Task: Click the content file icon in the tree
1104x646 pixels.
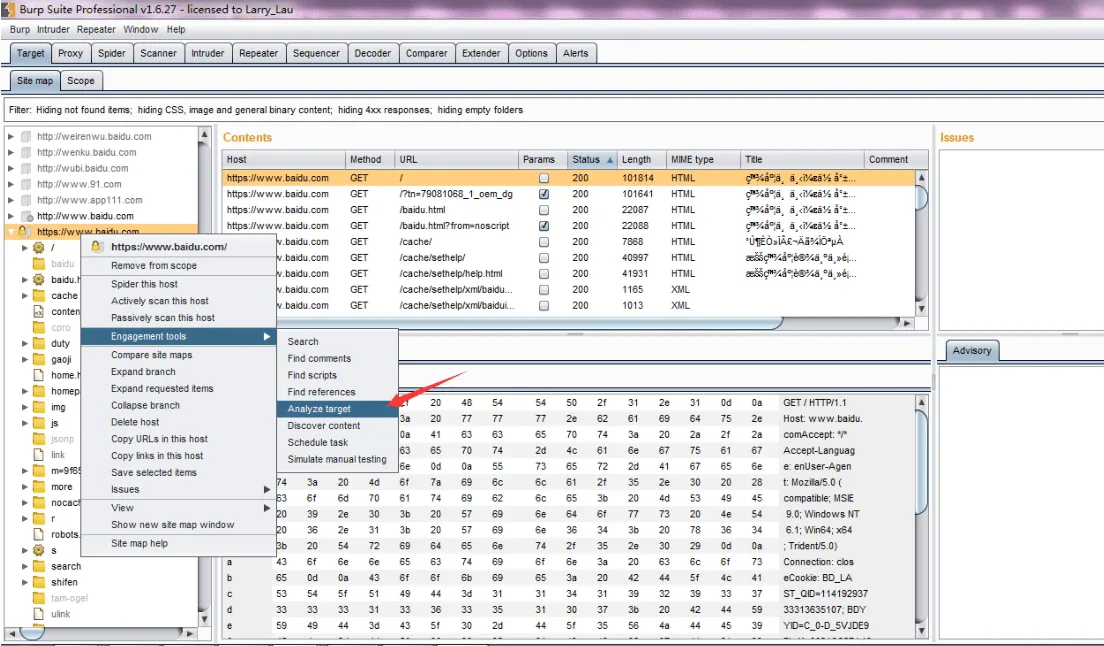Action: coord(39,312)
